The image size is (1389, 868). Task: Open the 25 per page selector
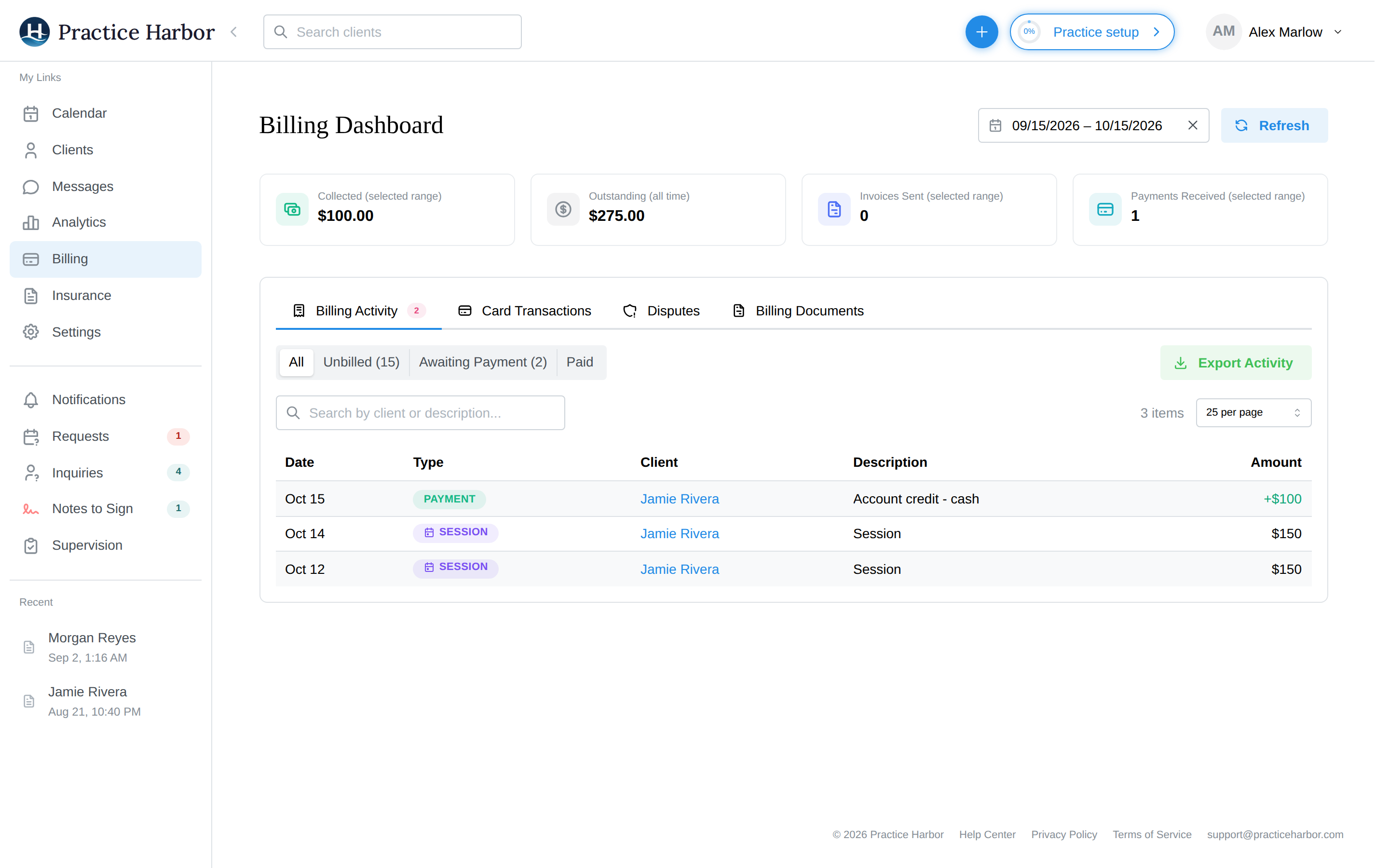pos(1253,413)
